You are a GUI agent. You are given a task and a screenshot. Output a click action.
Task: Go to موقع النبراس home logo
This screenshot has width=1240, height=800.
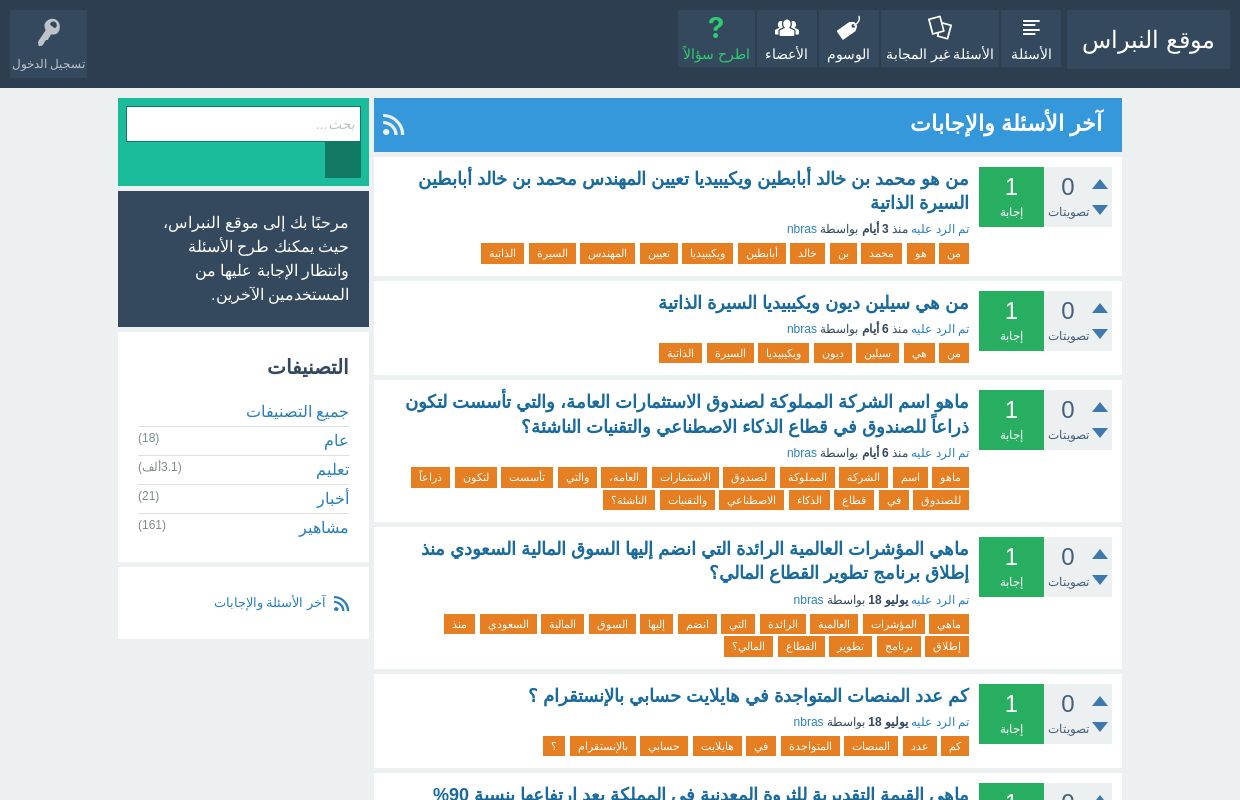[1148, 40]
